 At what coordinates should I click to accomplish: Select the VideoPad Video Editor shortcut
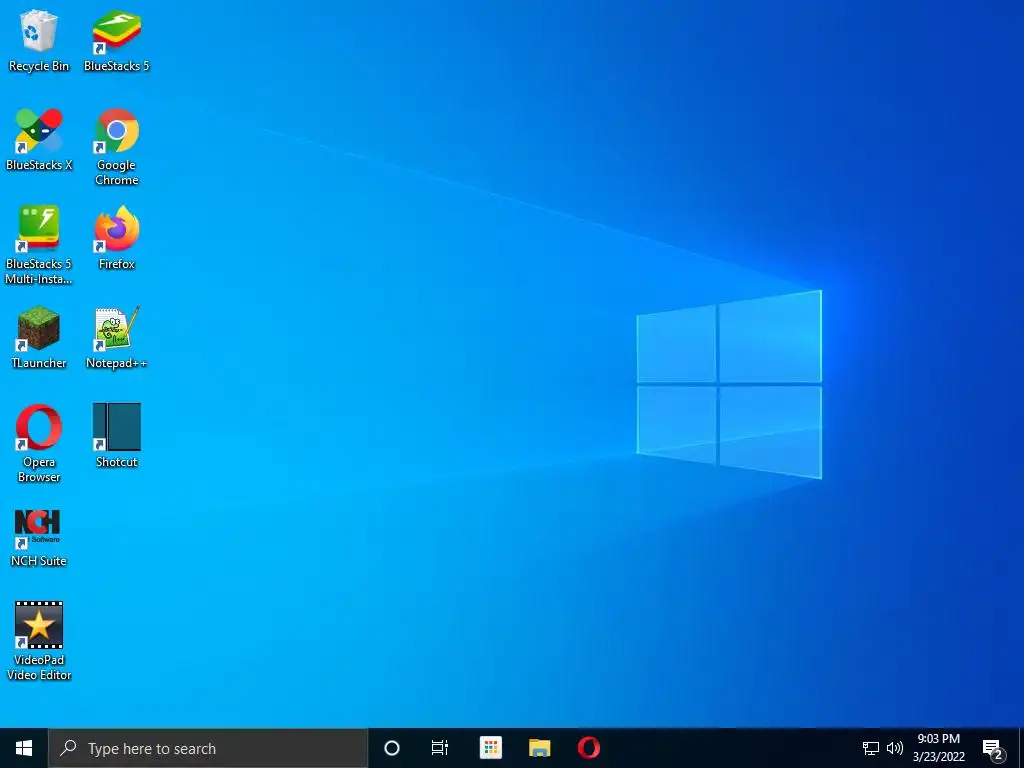pyautogui.click(x=39, y=641)
